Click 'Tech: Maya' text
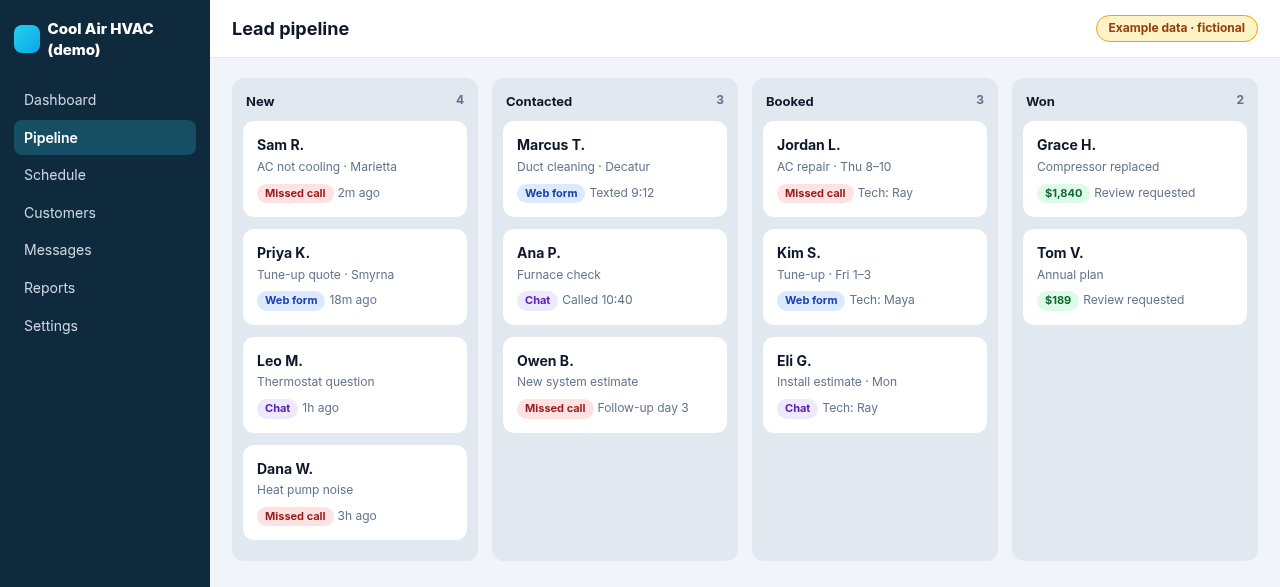 (882, 300)
